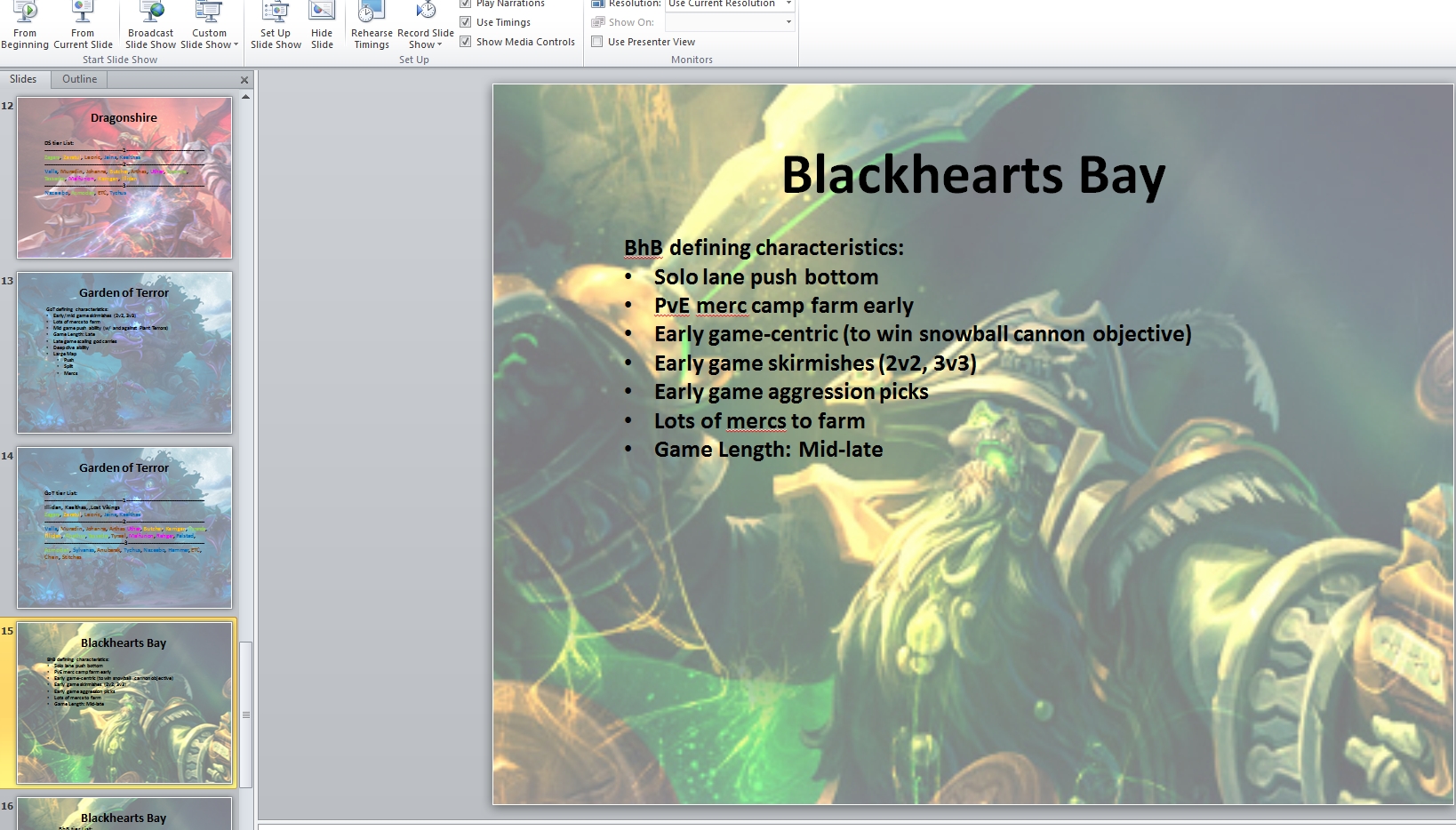Click the slide title Blackhearts Bay
The image size is (1456, 830).
pos(973,175)
